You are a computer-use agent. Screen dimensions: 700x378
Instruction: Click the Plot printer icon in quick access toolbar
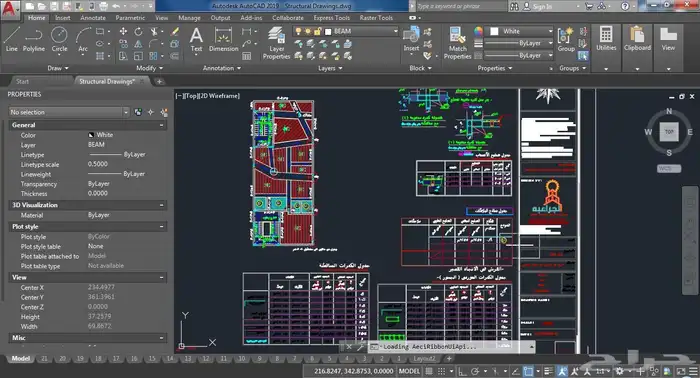coord(103,6)
